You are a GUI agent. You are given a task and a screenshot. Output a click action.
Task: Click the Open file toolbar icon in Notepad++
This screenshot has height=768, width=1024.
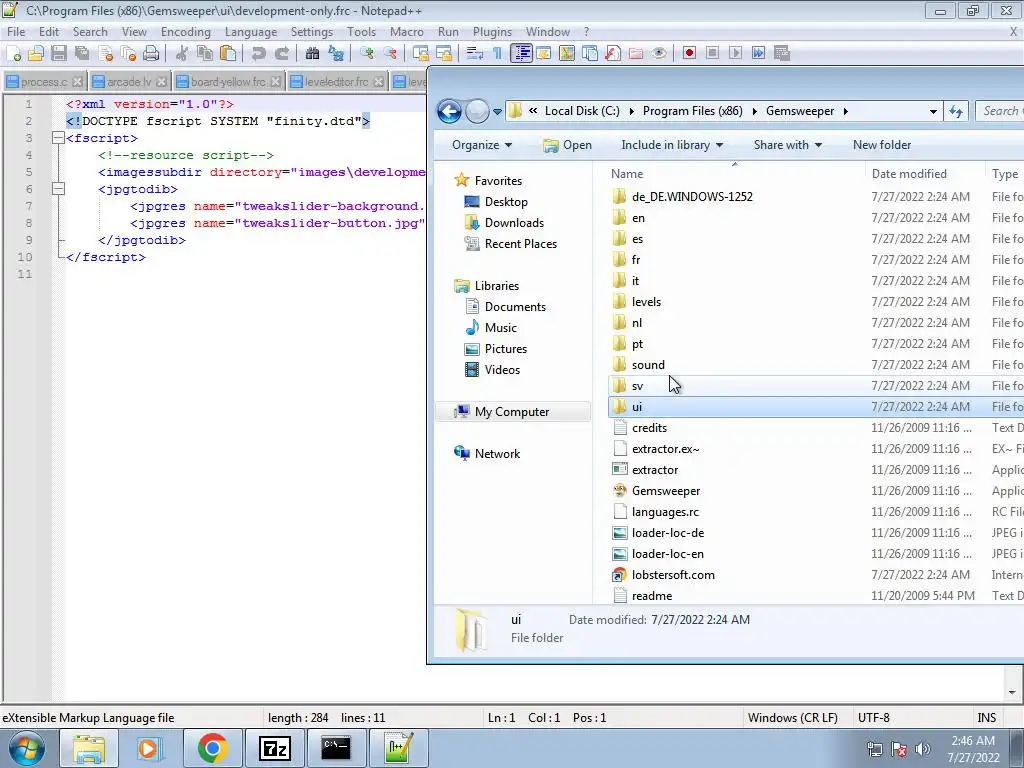click(36, 54)
